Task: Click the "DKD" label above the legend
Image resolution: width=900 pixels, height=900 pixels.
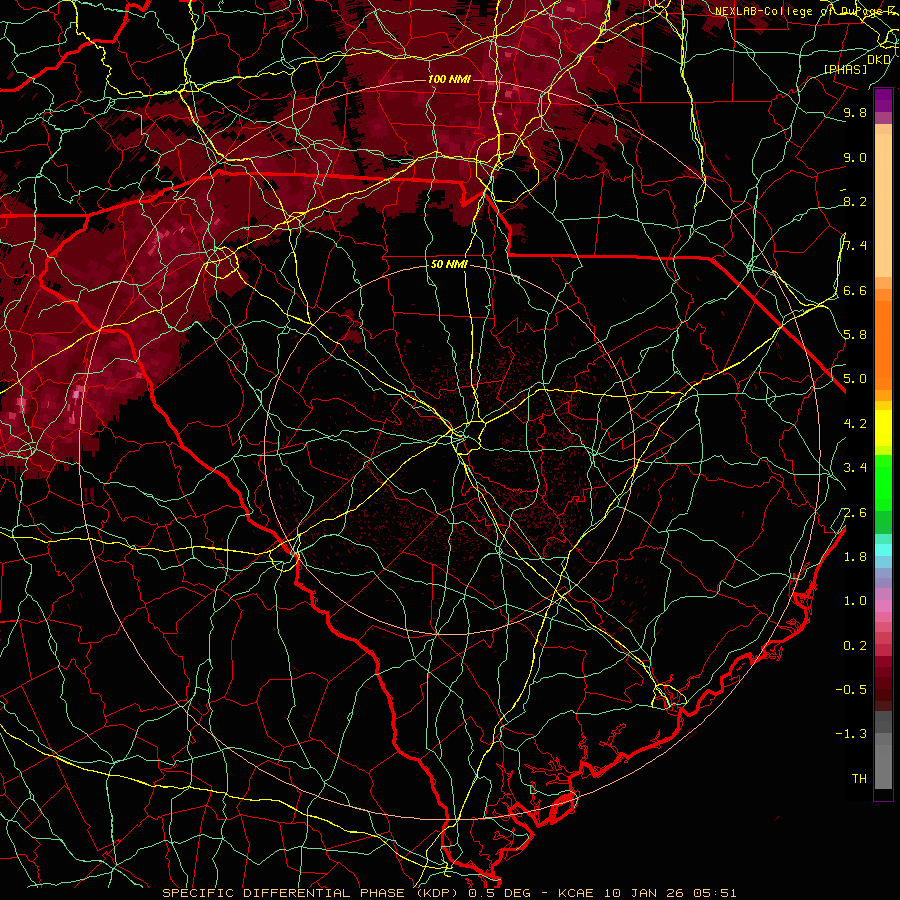Action: [x=879, y=59]
